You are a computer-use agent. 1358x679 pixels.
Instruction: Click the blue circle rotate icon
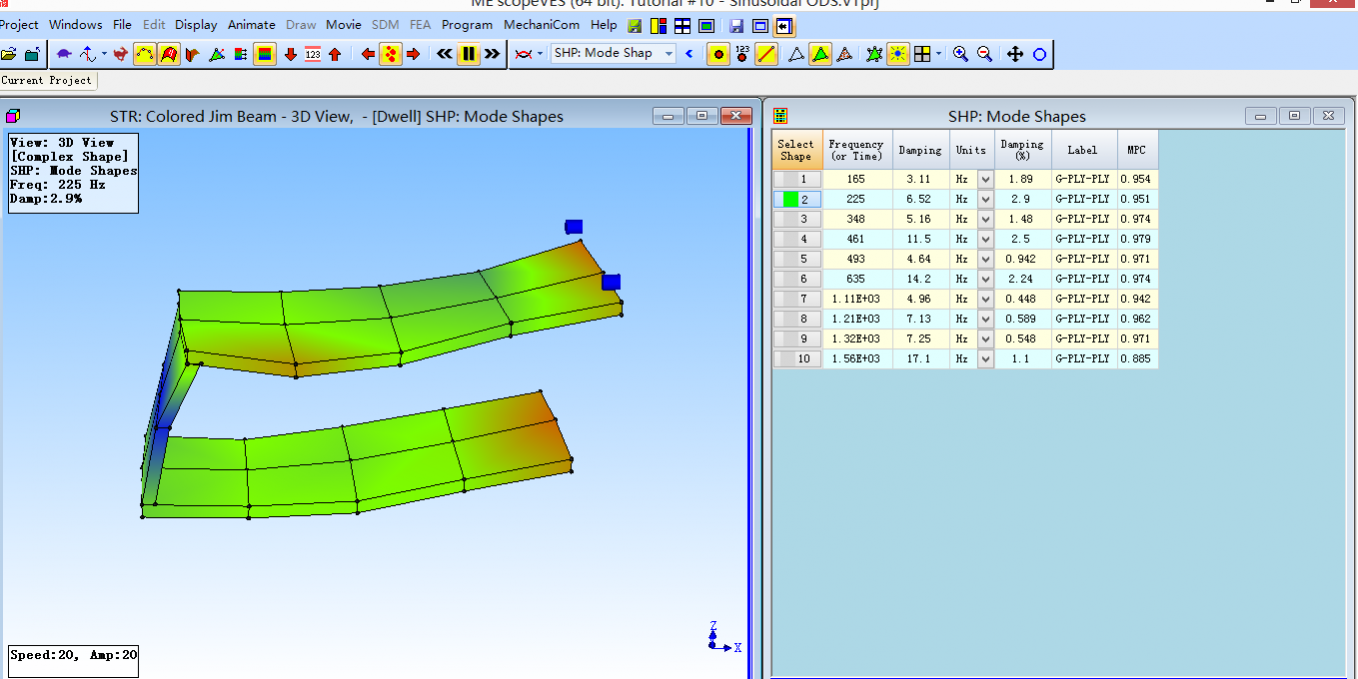1039,54
